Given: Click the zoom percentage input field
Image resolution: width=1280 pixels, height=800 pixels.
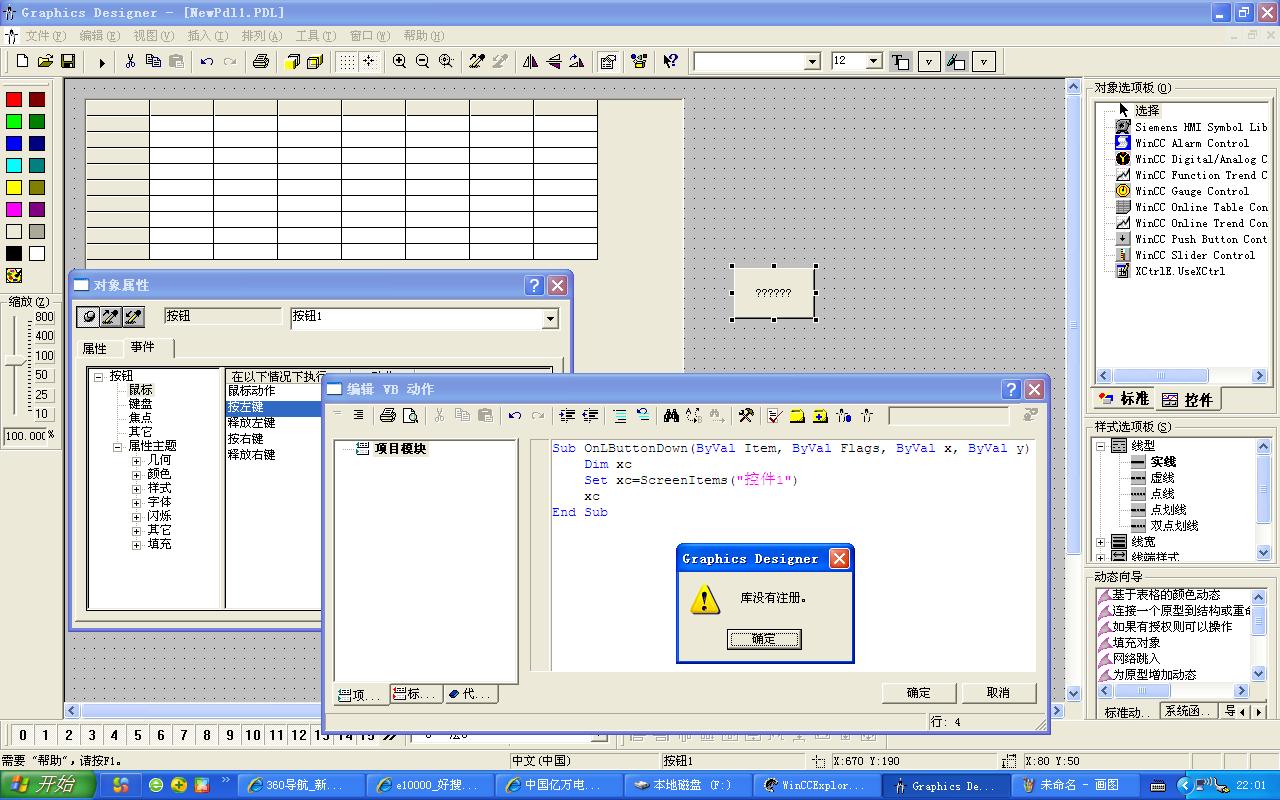Looking at the screenshot, I should (25, 435).
